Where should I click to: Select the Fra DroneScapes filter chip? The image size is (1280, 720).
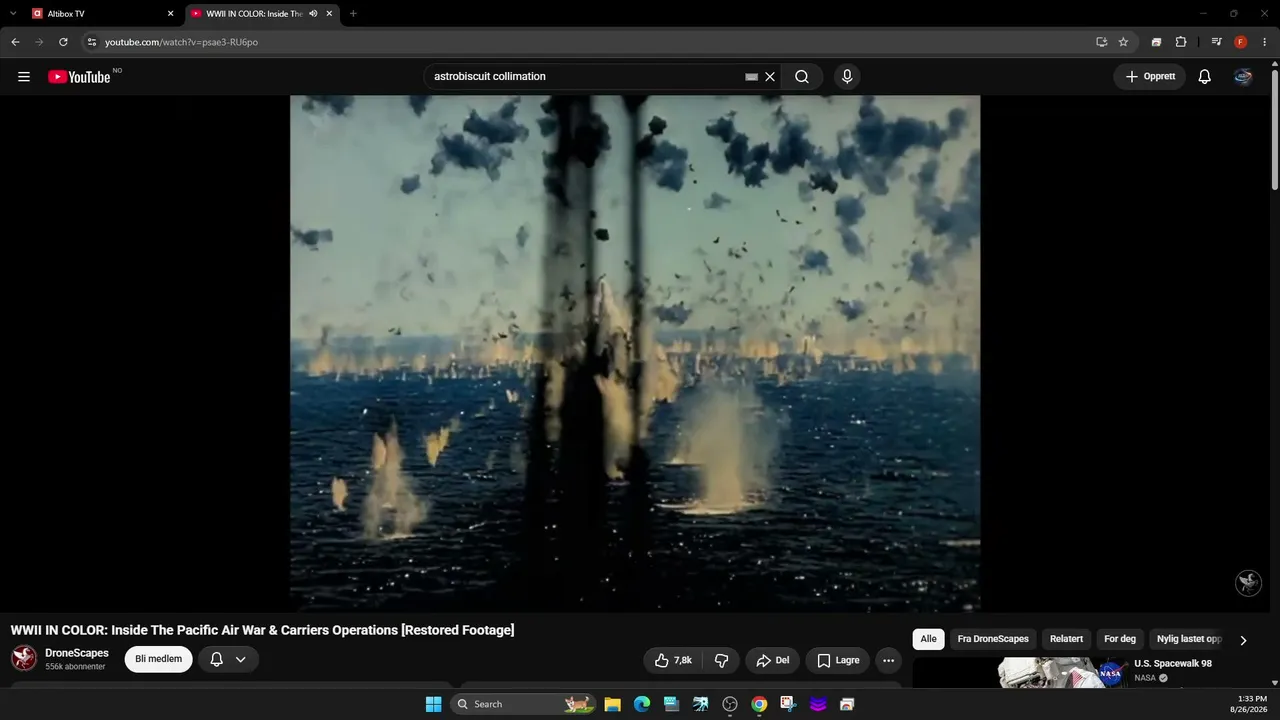click(993, 639)
